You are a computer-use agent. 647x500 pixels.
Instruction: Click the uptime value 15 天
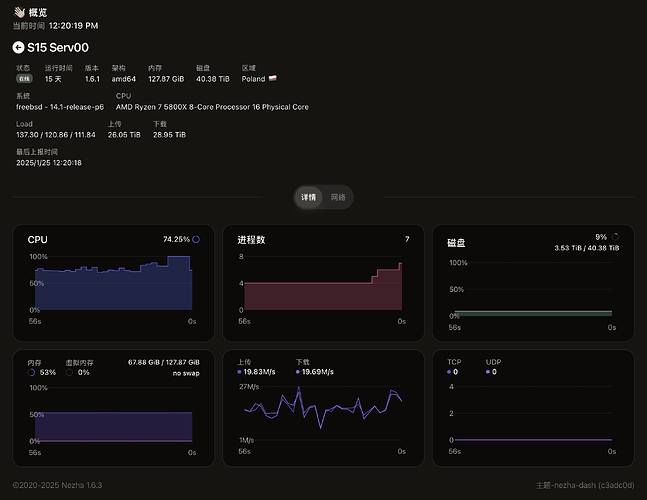tap(53, 79)
